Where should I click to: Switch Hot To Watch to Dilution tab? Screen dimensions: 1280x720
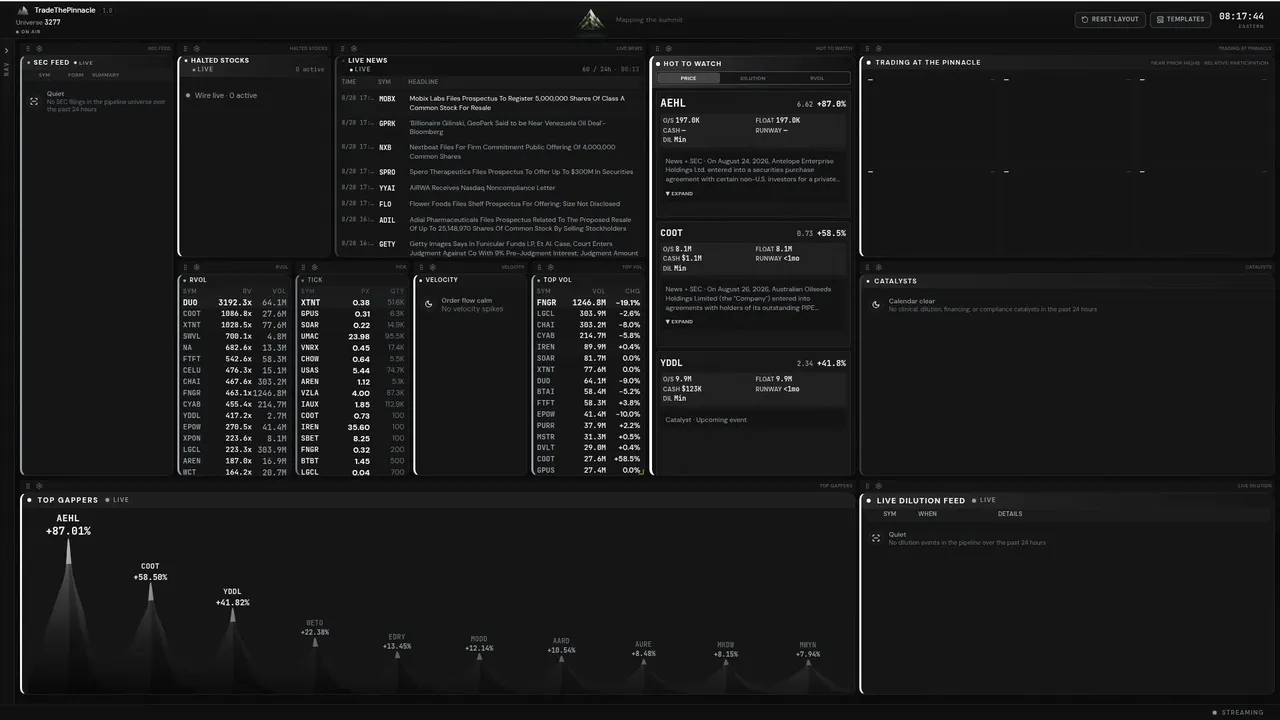[x=752, y=78]
